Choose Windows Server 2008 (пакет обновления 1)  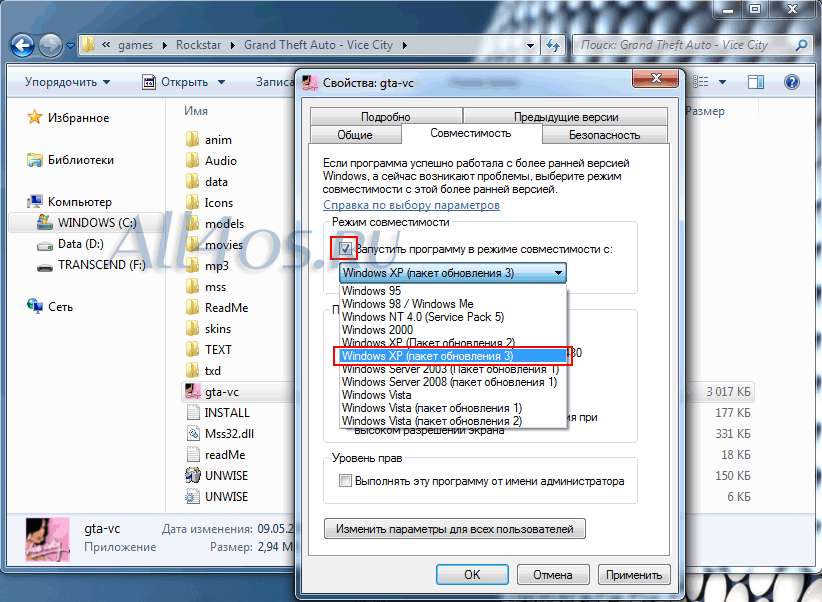coord(453,382)
